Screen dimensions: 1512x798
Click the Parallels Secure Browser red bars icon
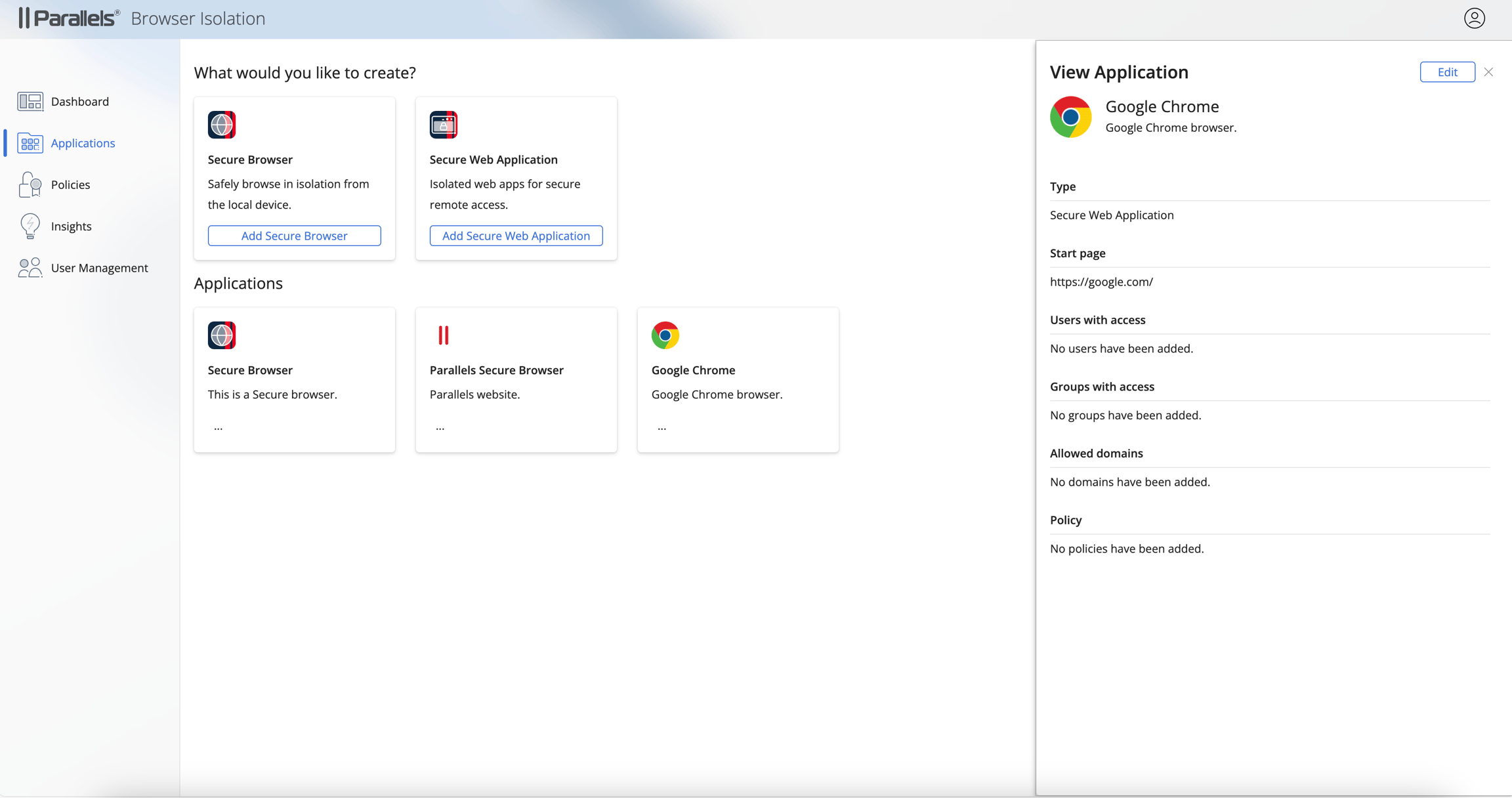tap(444, 335)
